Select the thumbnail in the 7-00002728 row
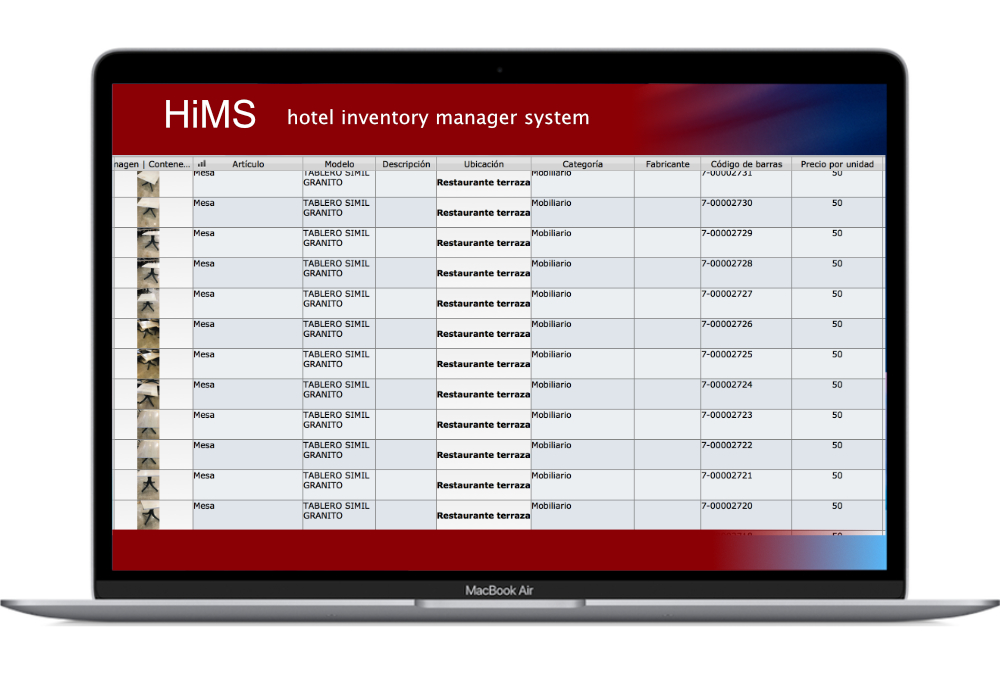Viewport: 1000px width, 692px height. [x=148, y=273]
